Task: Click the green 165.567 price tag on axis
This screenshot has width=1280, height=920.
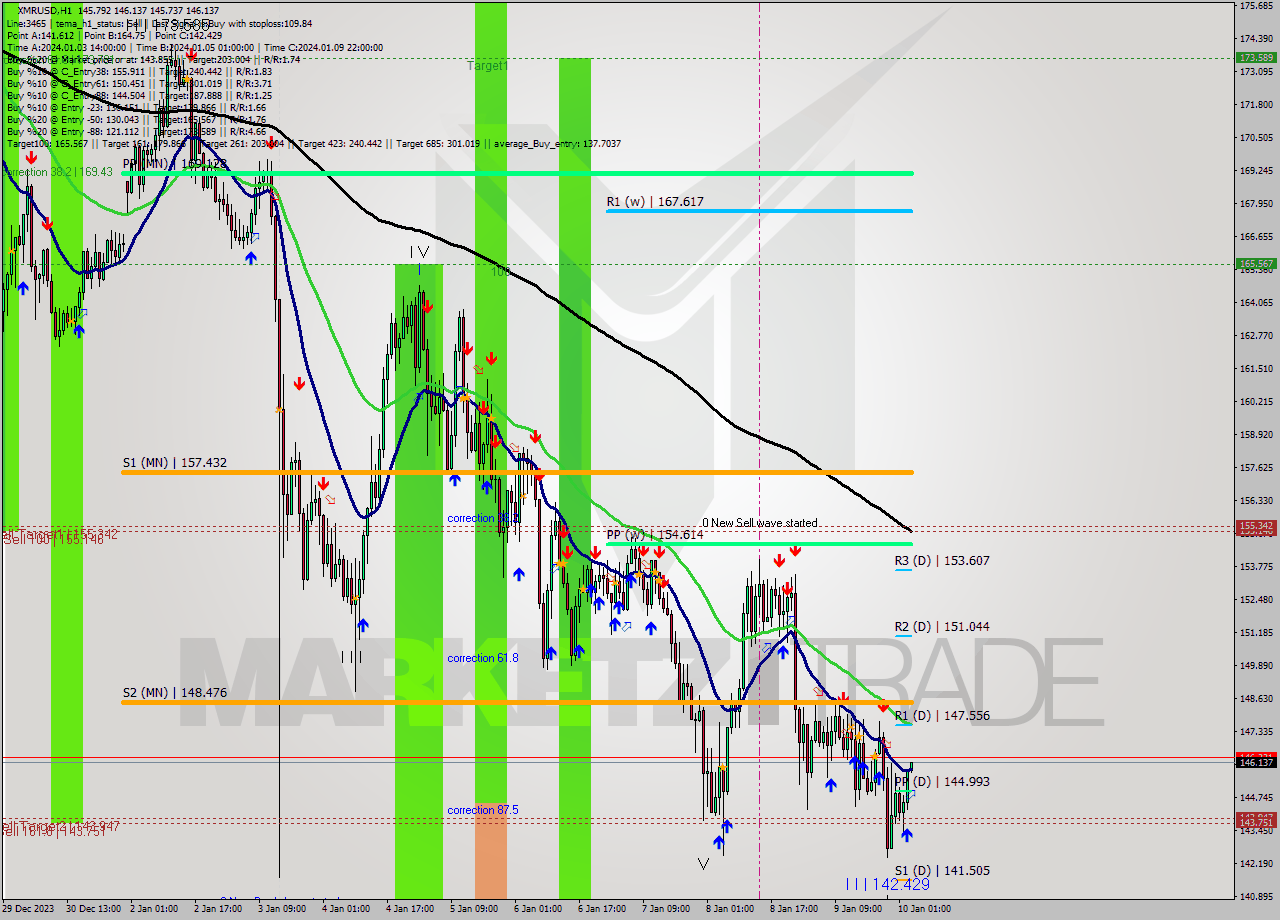Action: (1256, 264)
